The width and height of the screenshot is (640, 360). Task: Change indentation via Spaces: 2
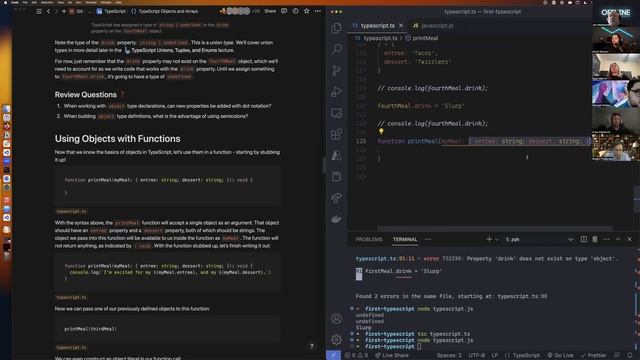point(449,356)
